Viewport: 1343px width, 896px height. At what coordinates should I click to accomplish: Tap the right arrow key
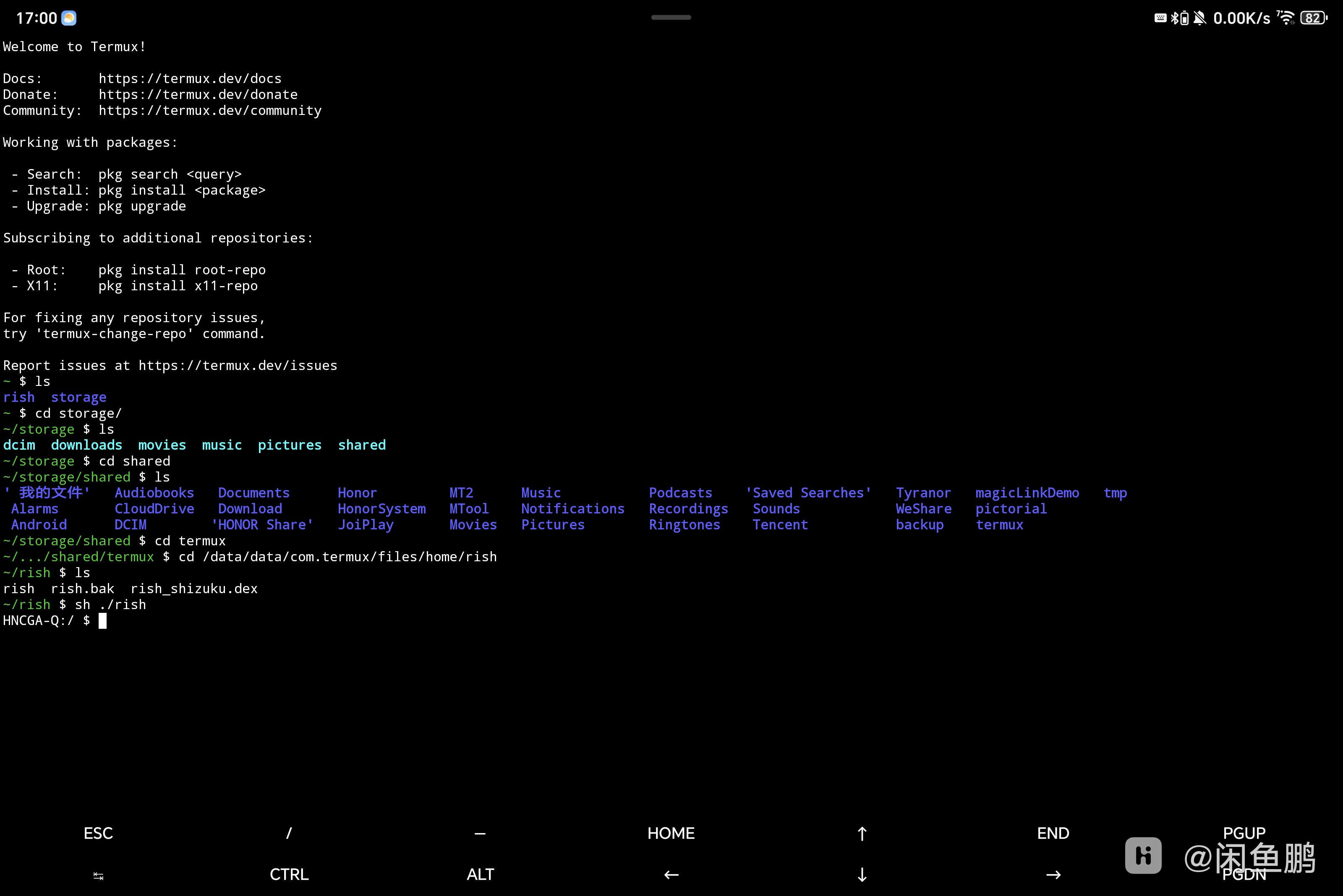pyautogui.click(x=1053, y=875)
